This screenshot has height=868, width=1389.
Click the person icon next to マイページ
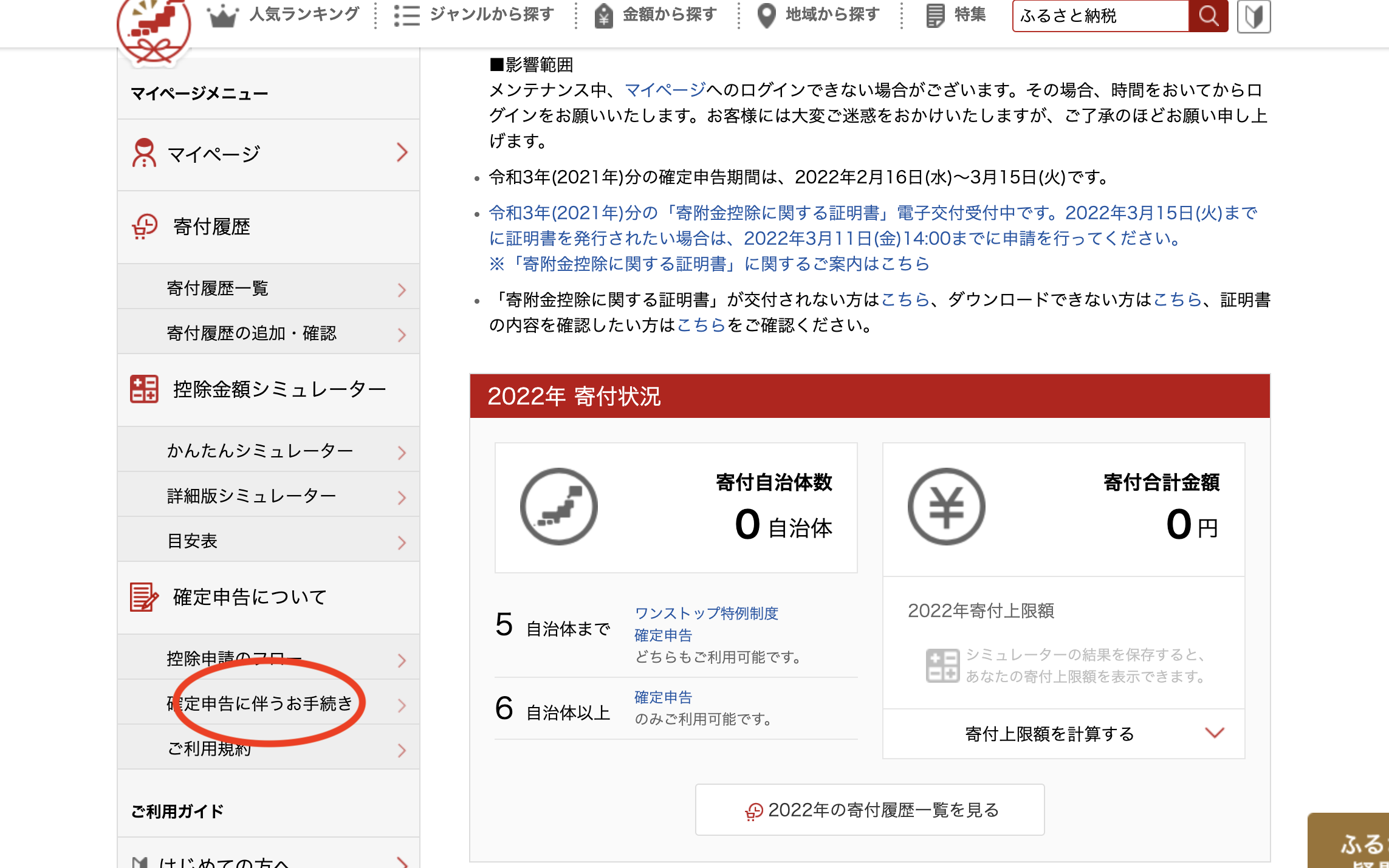[144, 153]
